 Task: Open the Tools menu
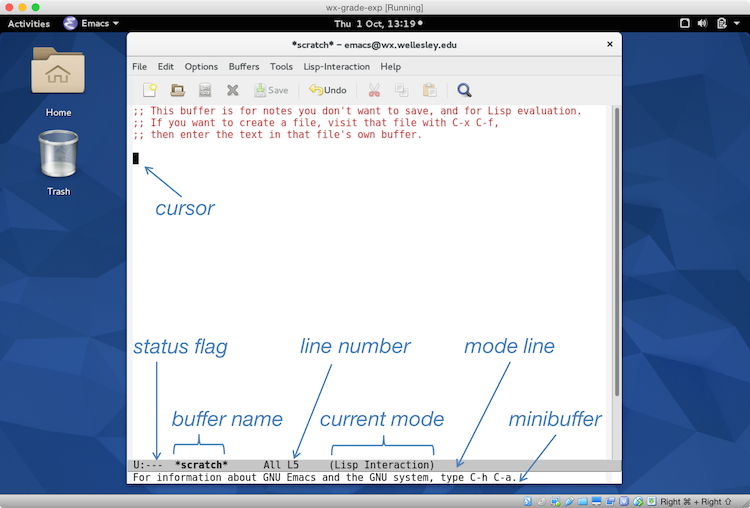pyautogui.click(x=281, y=66)
